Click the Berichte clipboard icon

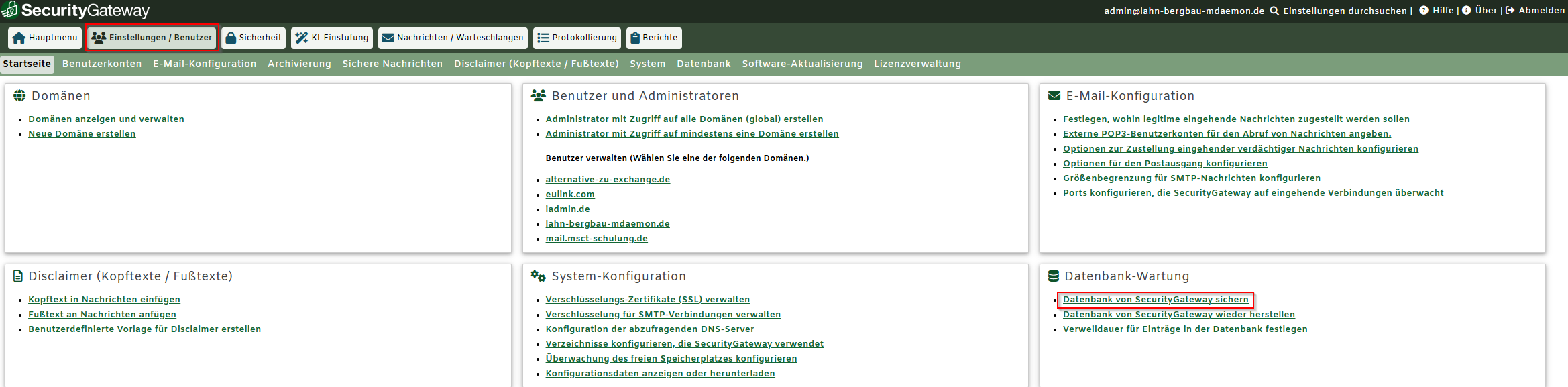634,38
